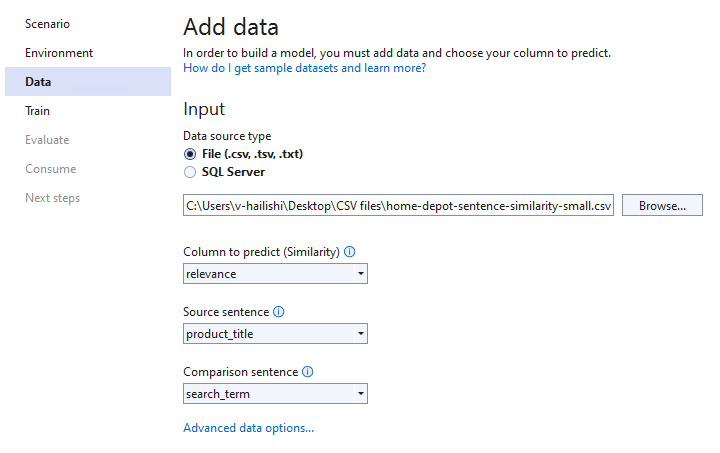Click info icon next to Source sentence
This screenshot has width=720, height=453.
(x=279, y=312)
